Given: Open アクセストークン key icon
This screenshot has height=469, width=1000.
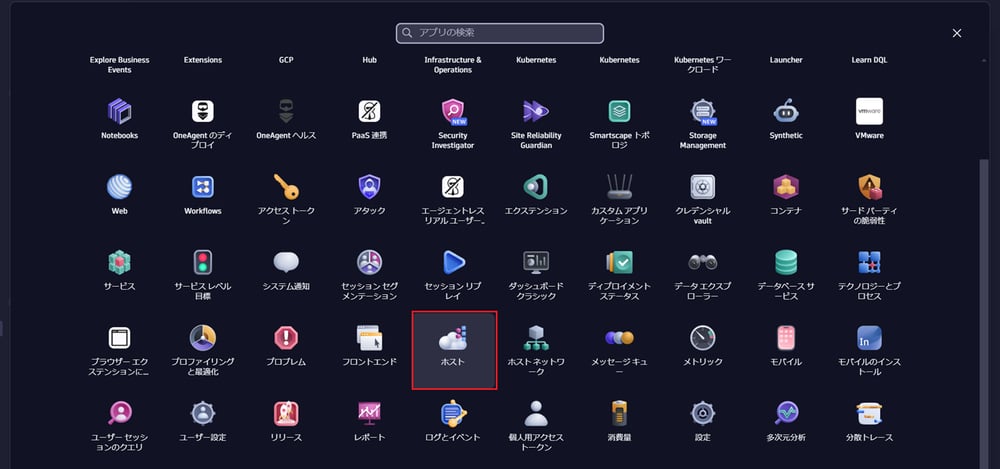Looking at the screenshot, I should (286, 187).
